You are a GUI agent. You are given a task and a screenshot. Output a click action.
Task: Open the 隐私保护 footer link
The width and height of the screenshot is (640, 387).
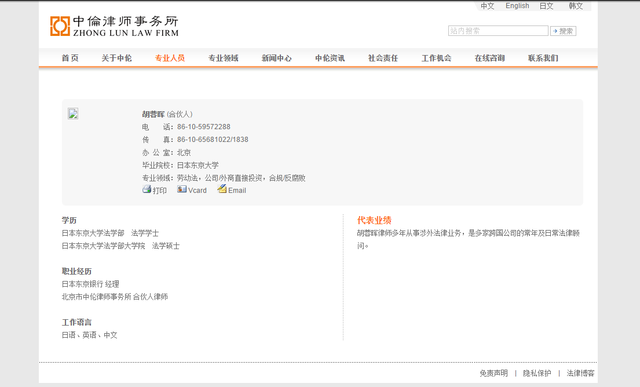pos(537,373)
